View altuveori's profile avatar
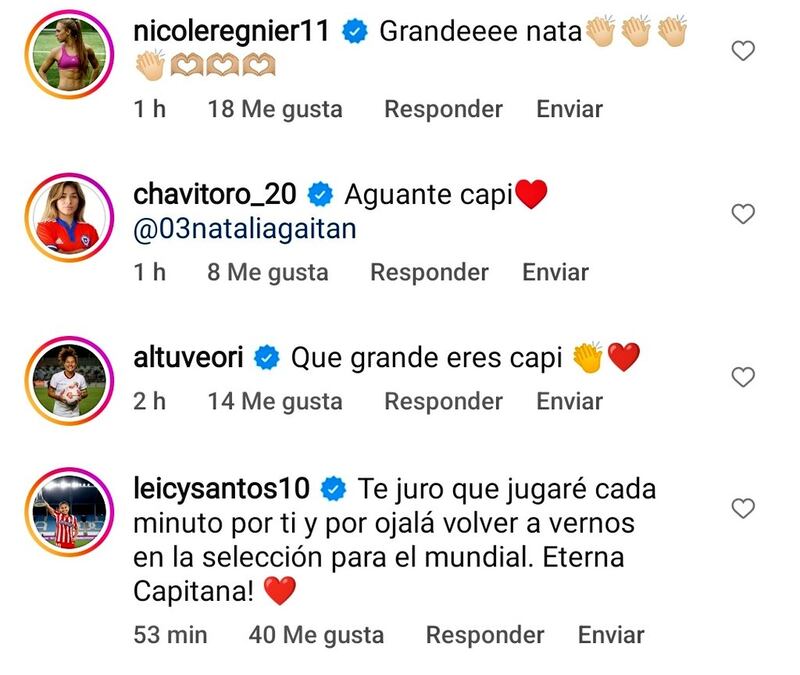 [69, 381]
